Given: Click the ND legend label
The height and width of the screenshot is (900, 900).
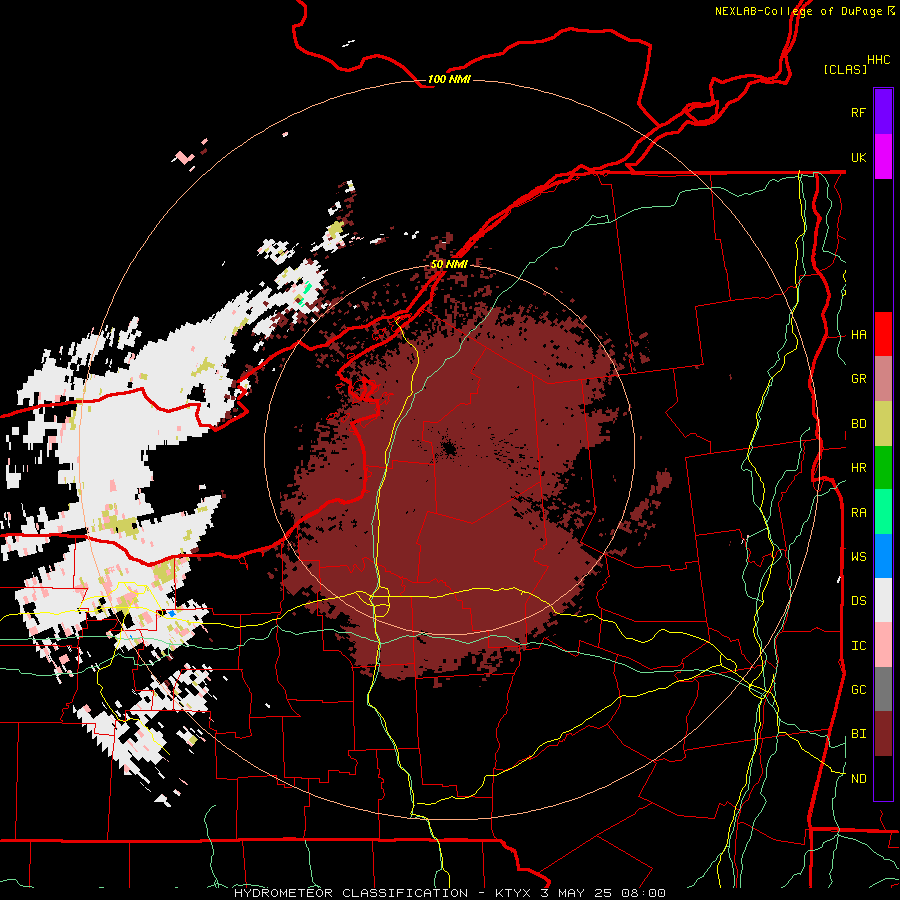Looking at the screenshot, I should (858, 779).
